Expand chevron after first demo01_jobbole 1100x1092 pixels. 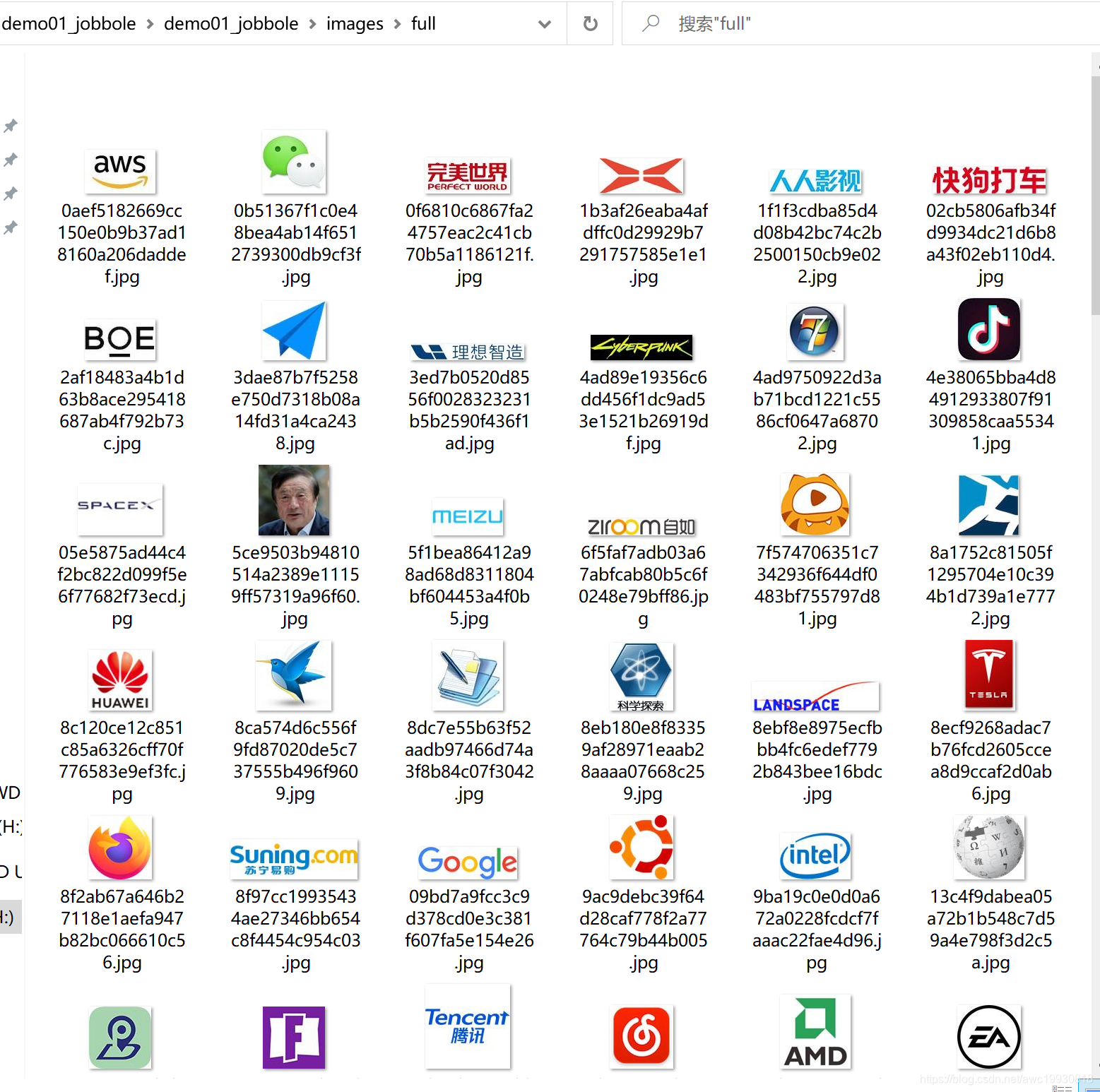150,24
